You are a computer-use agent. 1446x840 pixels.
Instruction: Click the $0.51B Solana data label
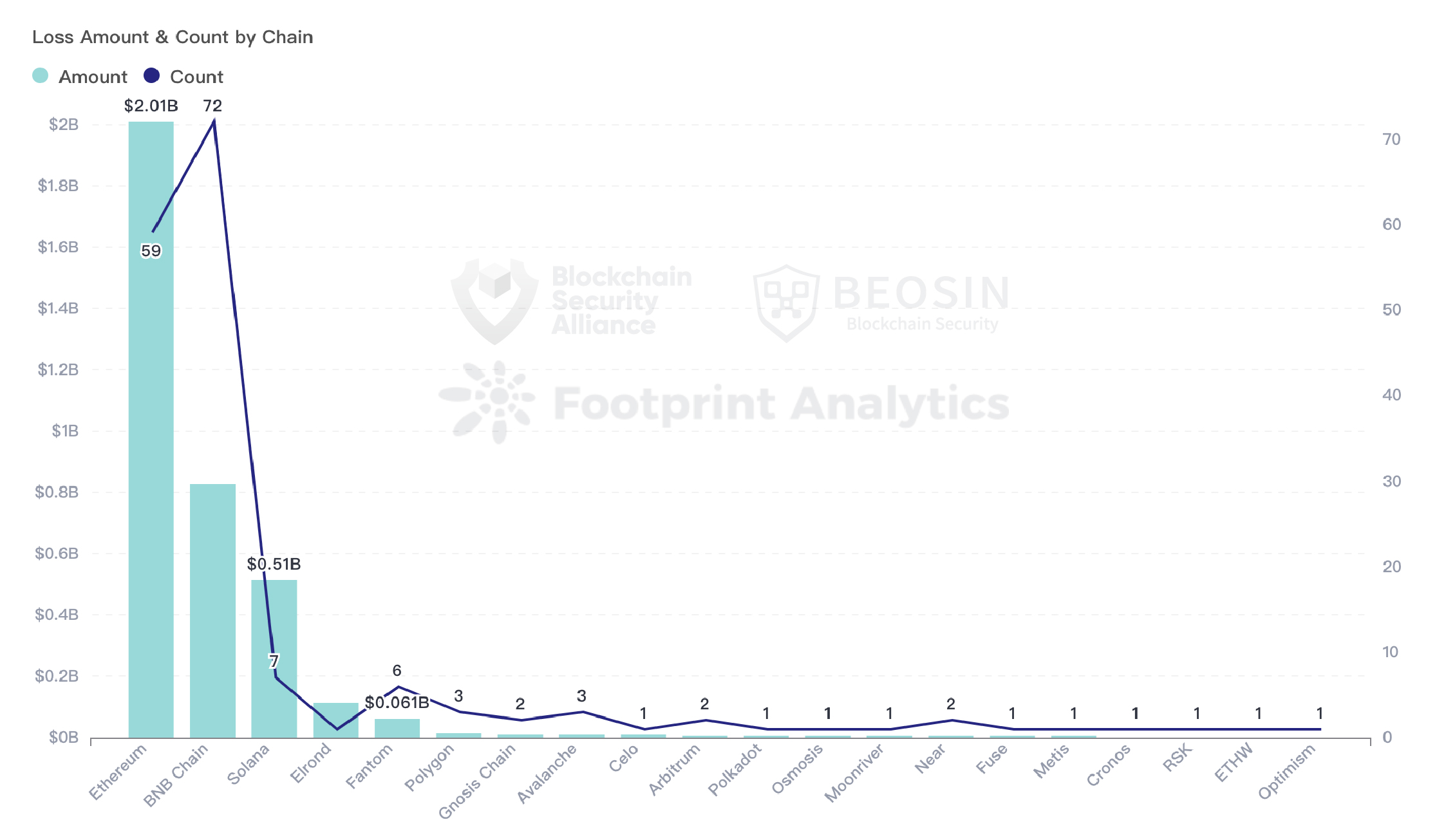(x=274, y=565)
